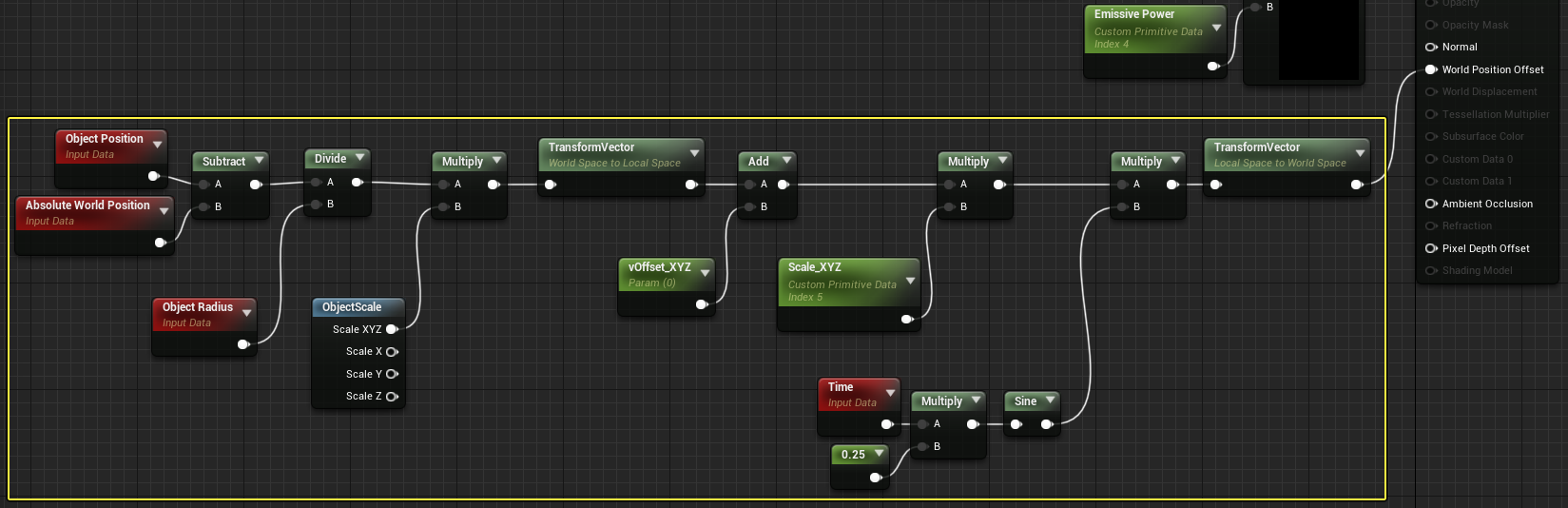Image resolution: width=1568 pixels, height=508 pixels.
Task: Select the World Position Offset material pin
Action: click(1430, 69)
